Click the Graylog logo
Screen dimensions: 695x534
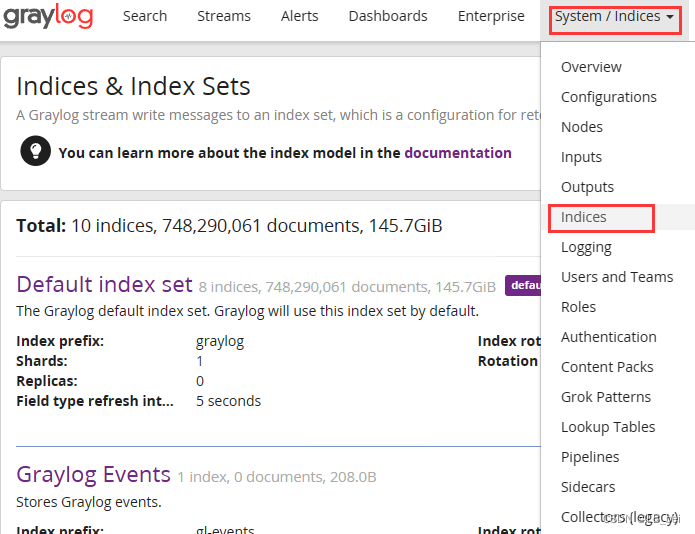pyautogui.click(x=50, y=17)
